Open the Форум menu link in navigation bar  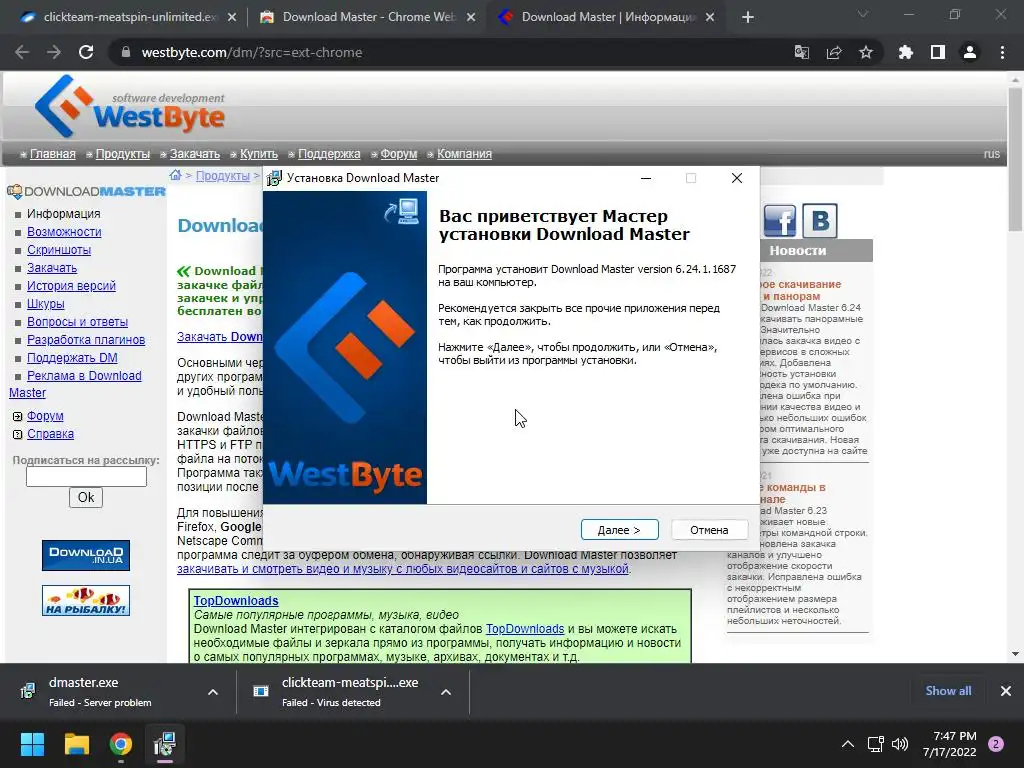pos(398,154)
